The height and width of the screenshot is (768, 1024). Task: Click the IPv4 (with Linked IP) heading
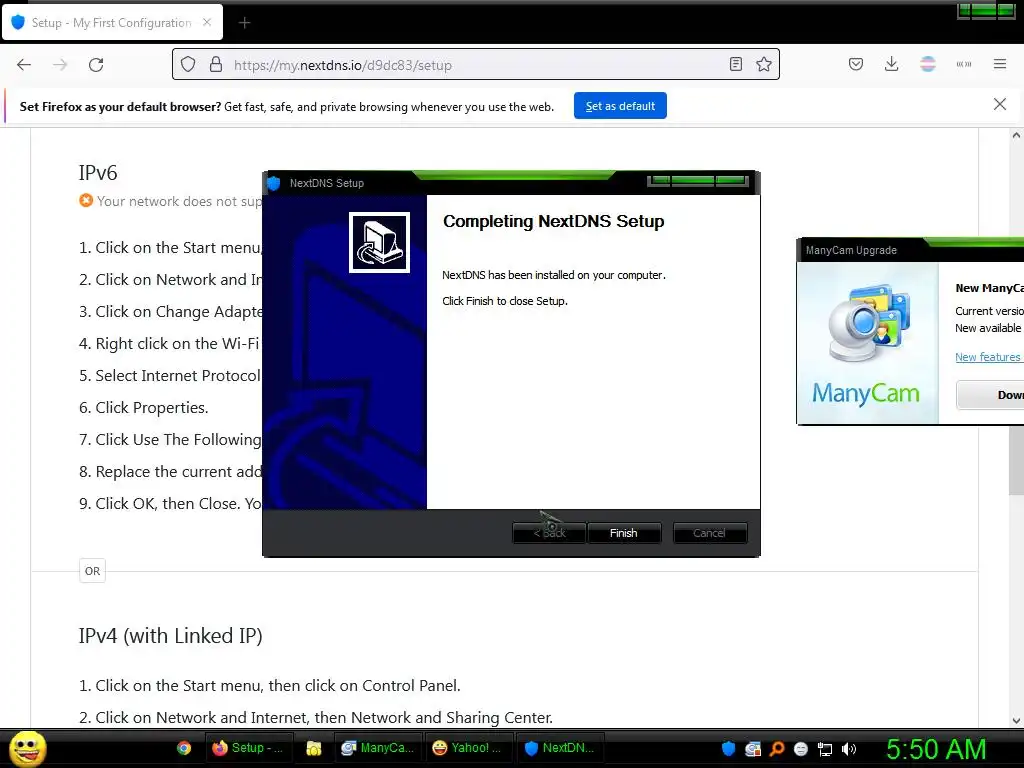(x=170, y=635)
